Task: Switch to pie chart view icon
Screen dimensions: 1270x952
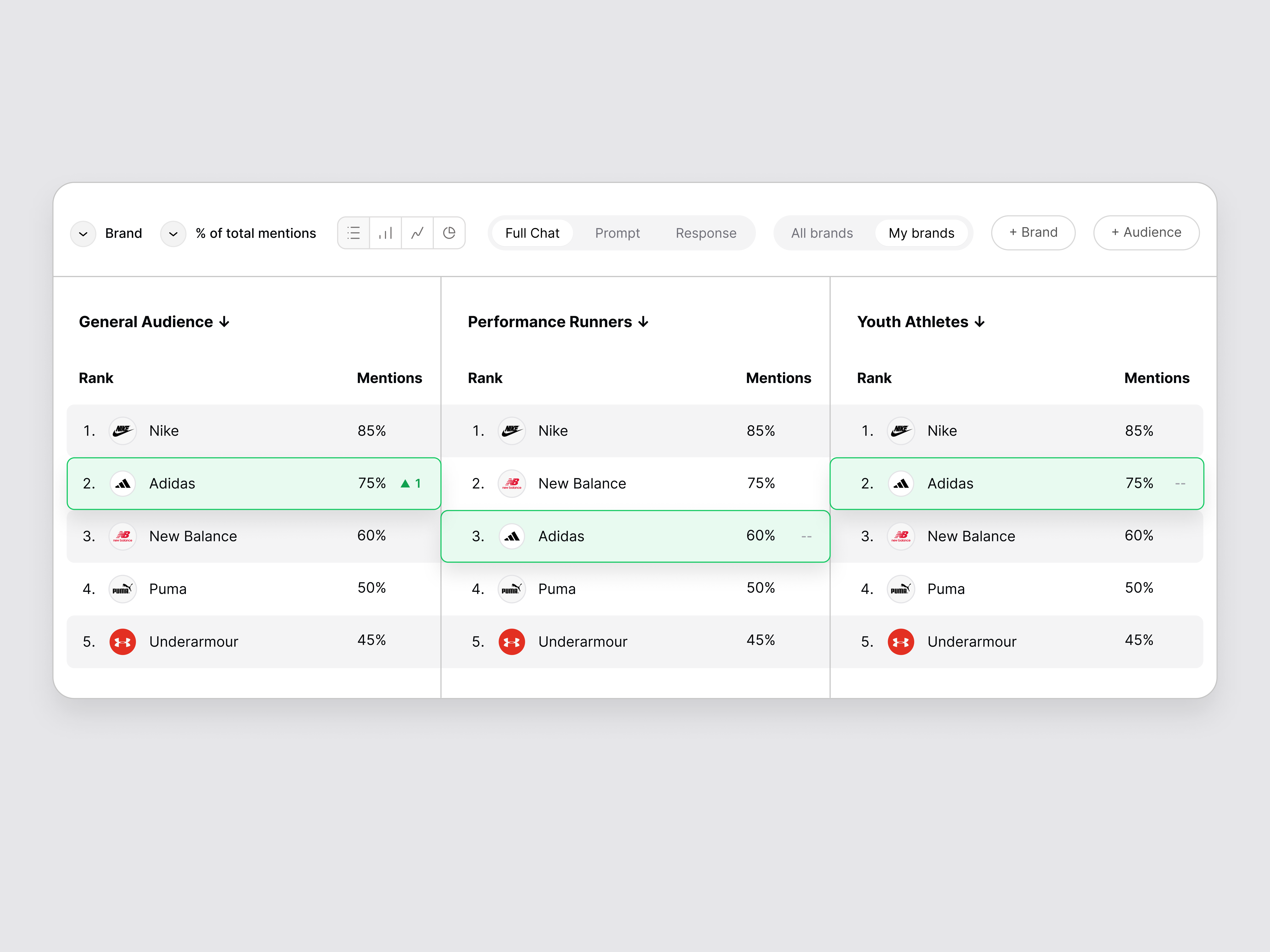Action: [449, 233]
